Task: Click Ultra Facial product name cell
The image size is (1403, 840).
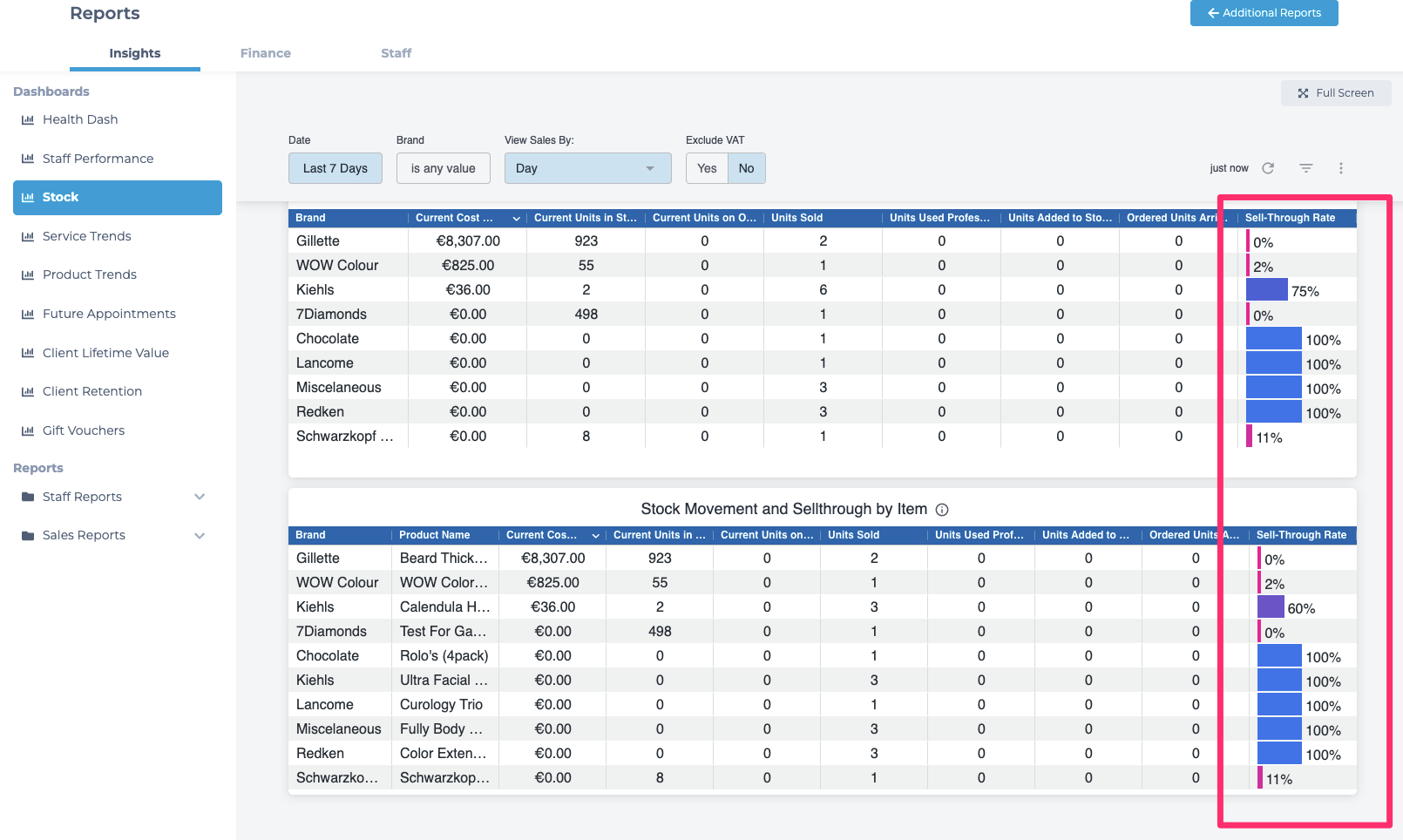Action: pos(444,681)
